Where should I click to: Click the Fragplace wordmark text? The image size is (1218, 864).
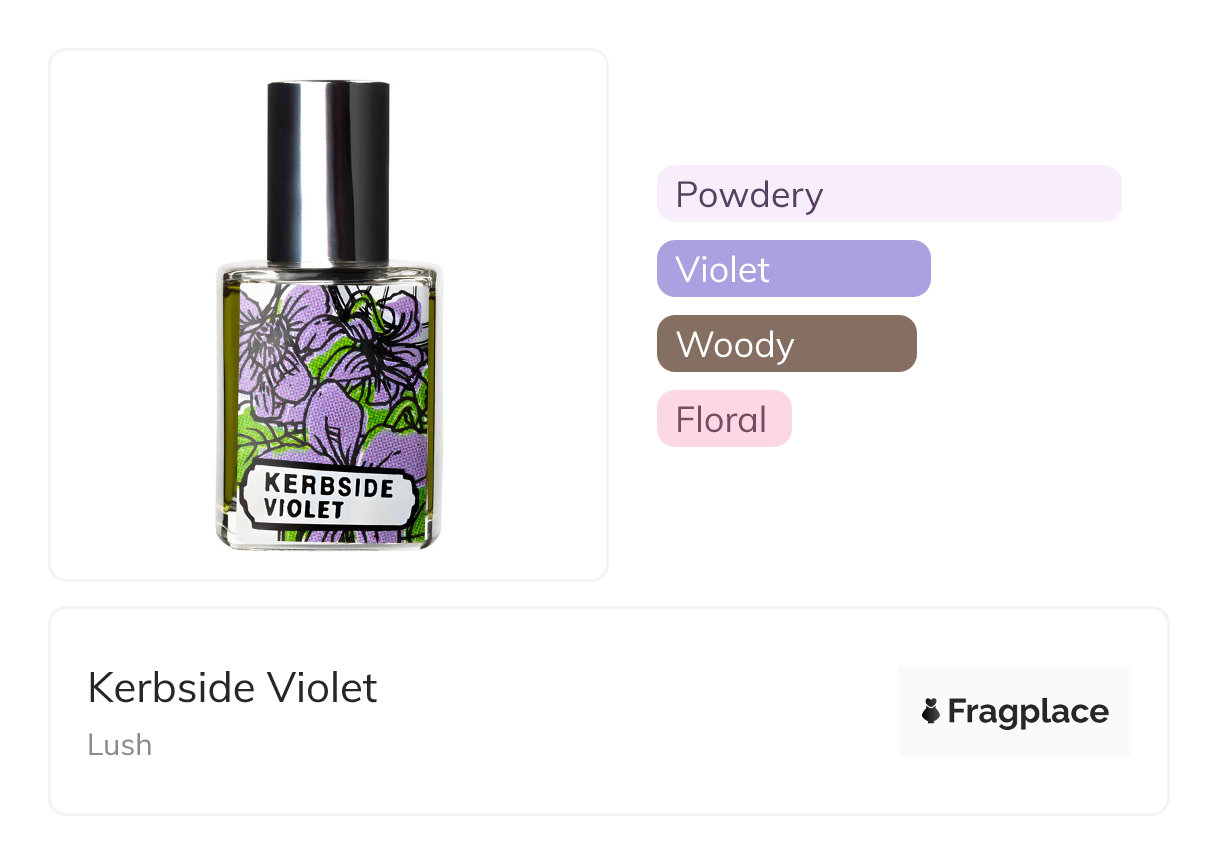[x=1028, y=711]
